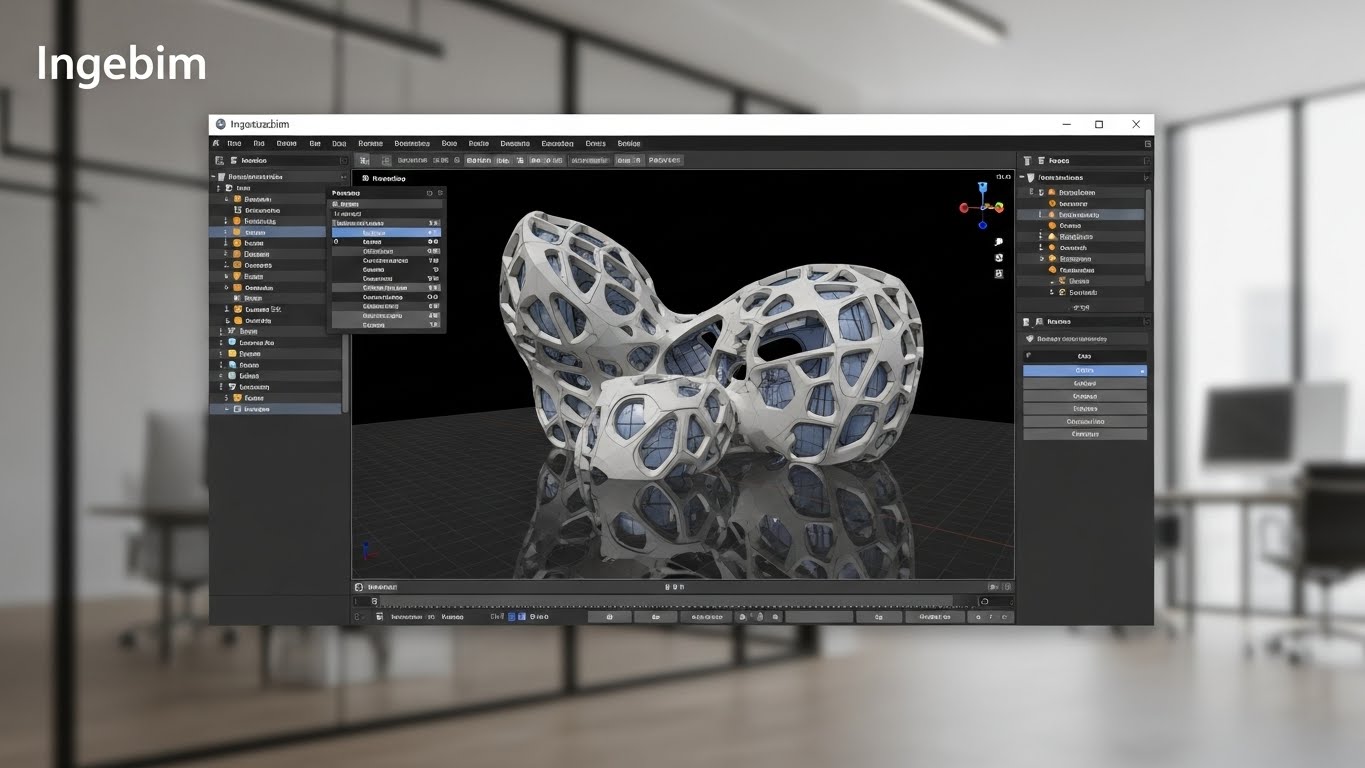Viewport: 1365px width, 768px height.
Task: Click the blue Z-axis handle on the orientation gizmo
Action: tap(983, 186)
